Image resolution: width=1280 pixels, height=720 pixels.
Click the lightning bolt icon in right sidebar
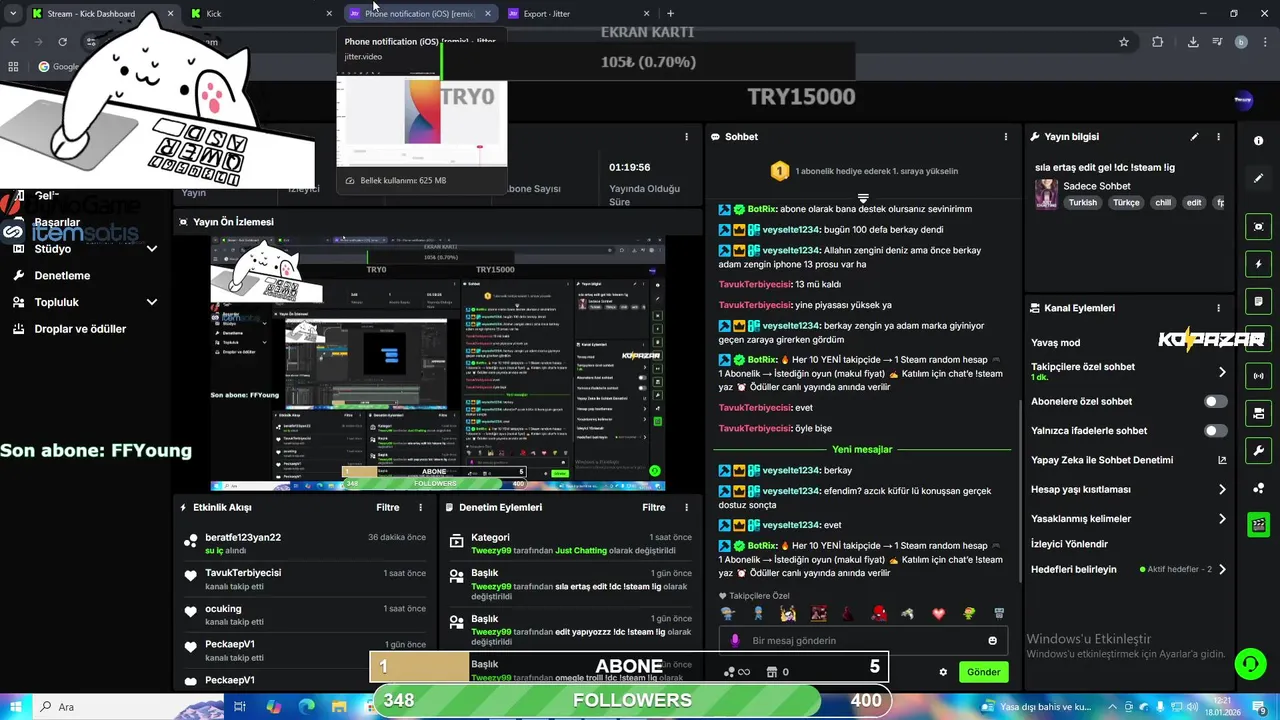pos(1258,264)
